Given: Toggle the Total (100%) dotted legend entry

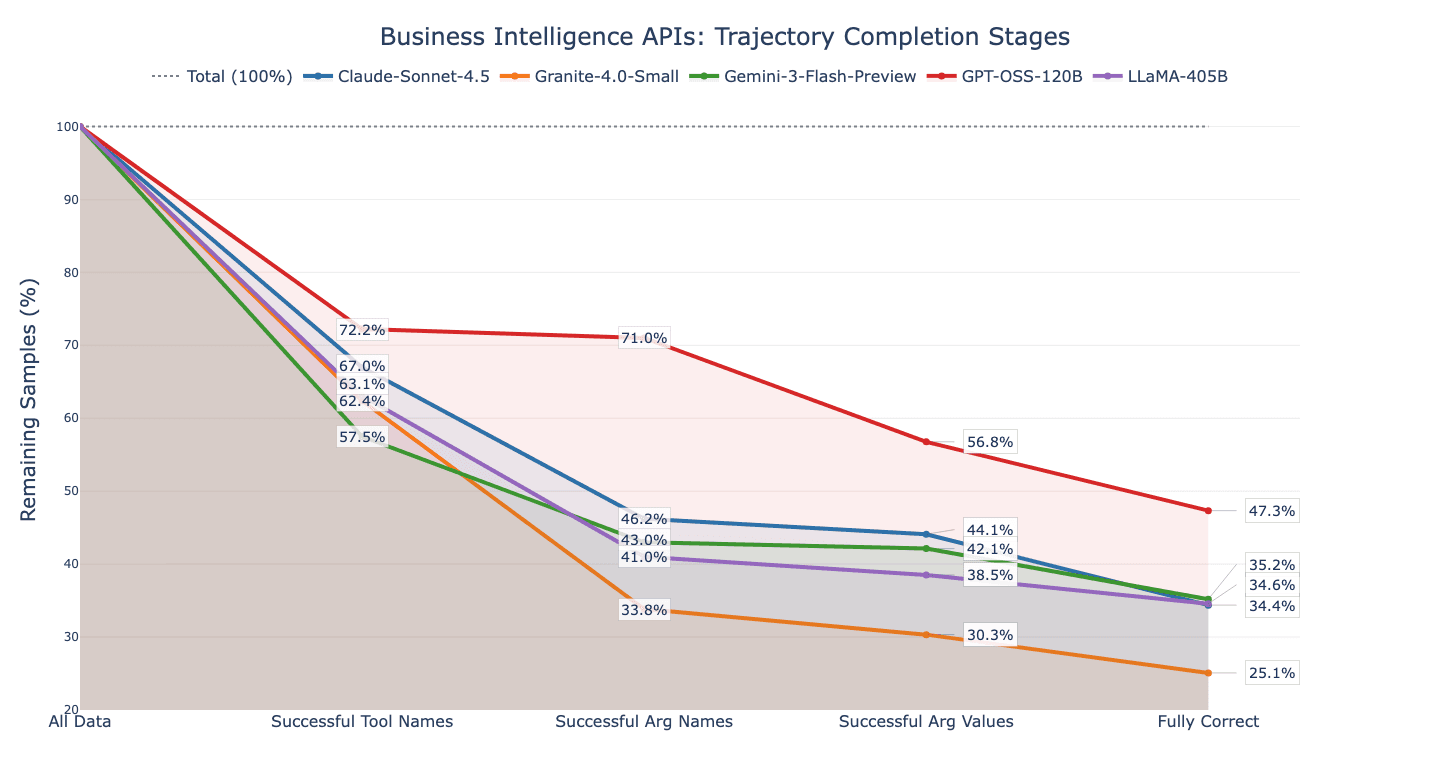Looking at the screenshot, I should [222, 76].
